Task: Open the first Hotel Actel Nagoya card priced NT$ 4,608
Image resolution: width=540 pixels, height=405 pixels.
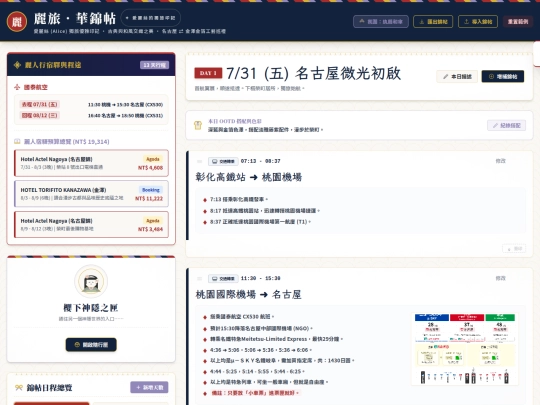Action: coord(91,163)
